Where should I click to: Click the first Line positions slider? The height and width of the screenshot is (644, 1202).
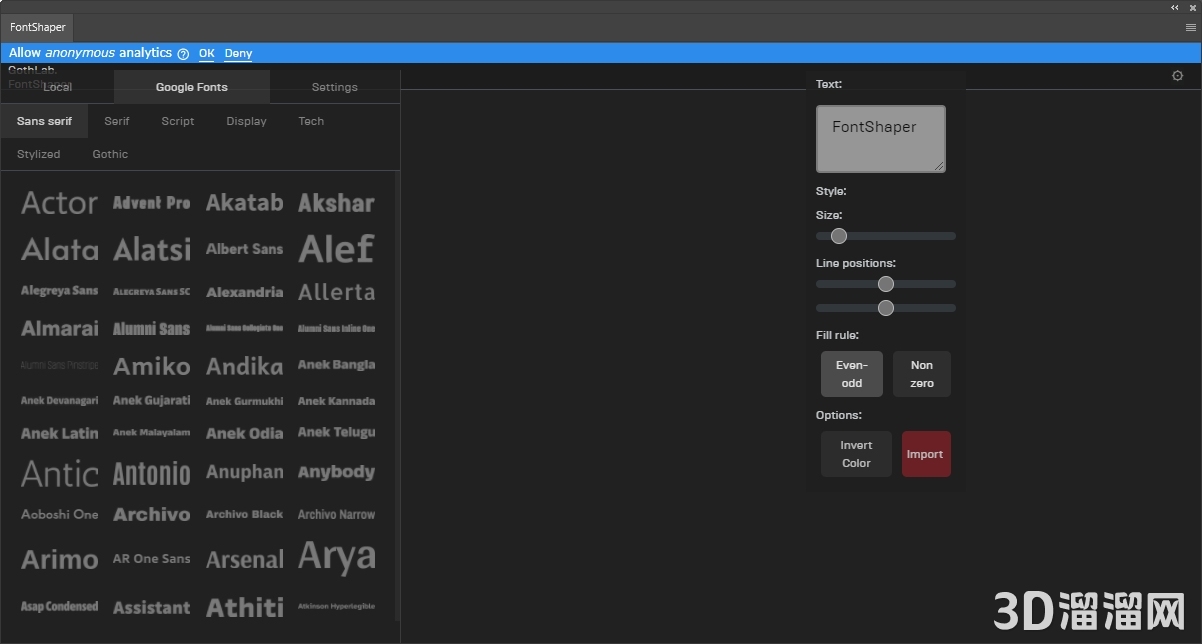pos(885,284)
